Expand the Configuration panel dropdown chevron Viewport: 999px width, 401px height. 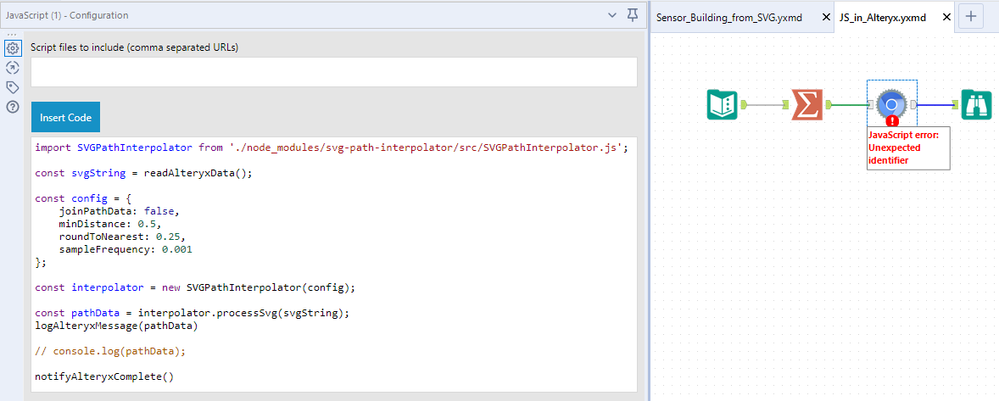pyautogui.click(x=612, y=15)
